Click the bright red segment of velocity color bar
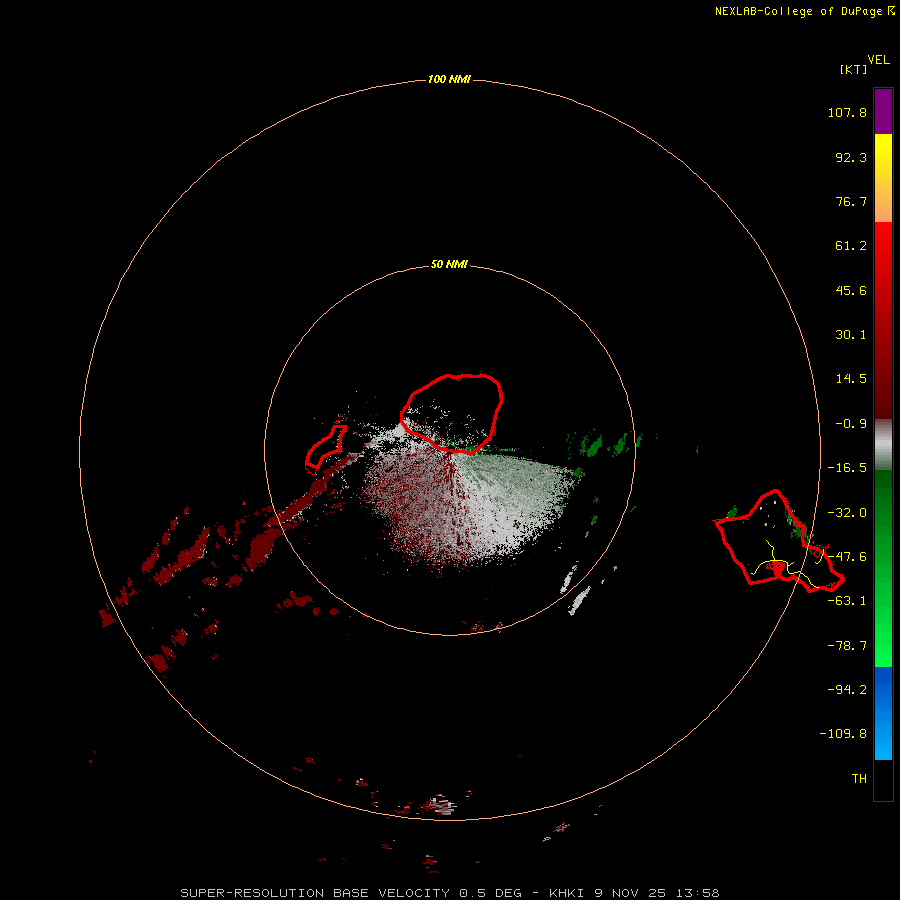 (883, 320)
